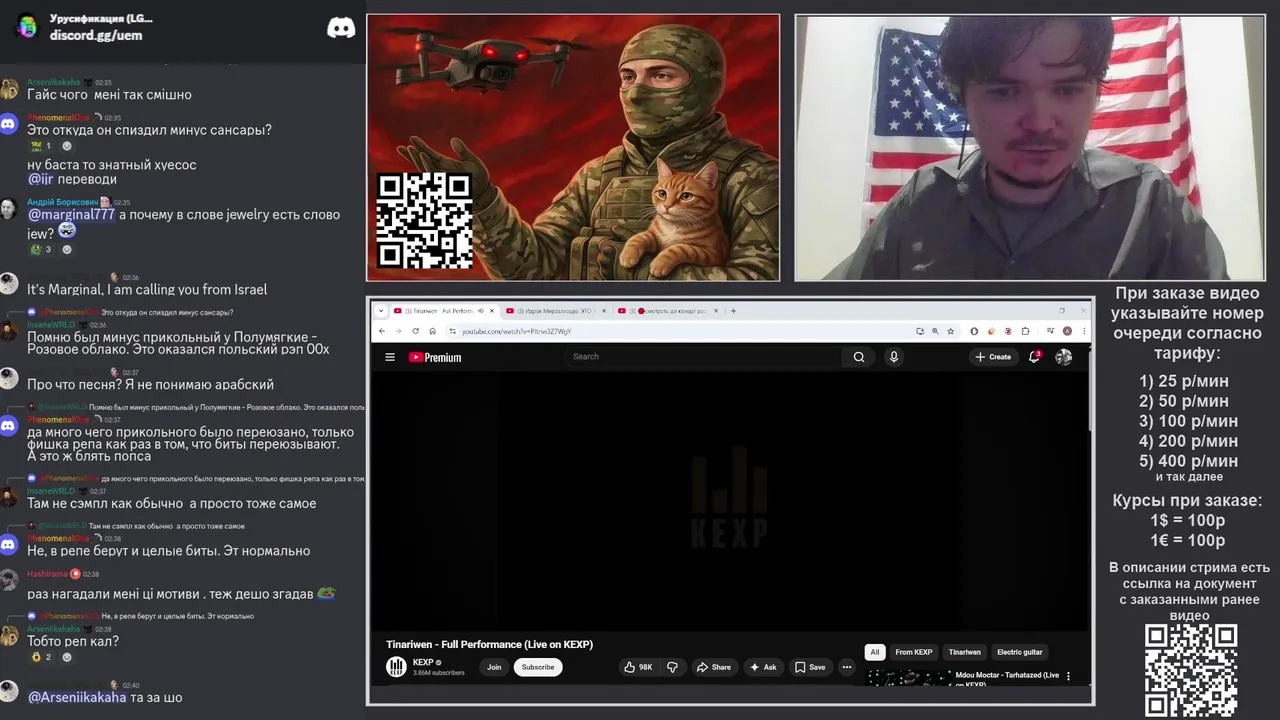Subscribe to the KEXP channel
Screen dimensions: 1280x720
click(538, 667)
